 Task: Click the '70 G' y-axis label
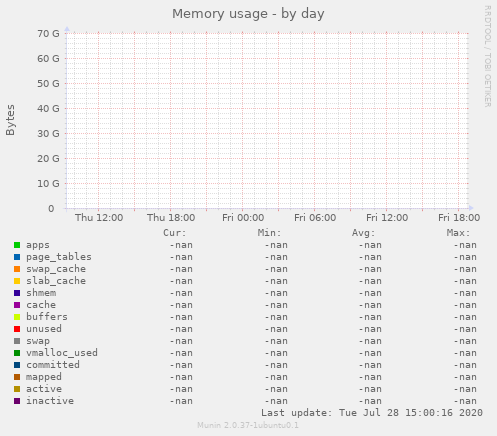pos(48,33)
